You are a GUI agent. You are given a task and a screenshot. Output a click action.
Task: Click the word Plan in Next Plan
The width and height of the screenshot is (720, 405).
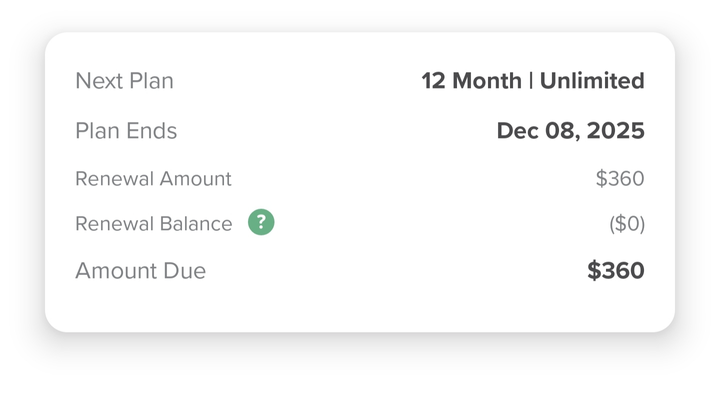tap(151, 81)
